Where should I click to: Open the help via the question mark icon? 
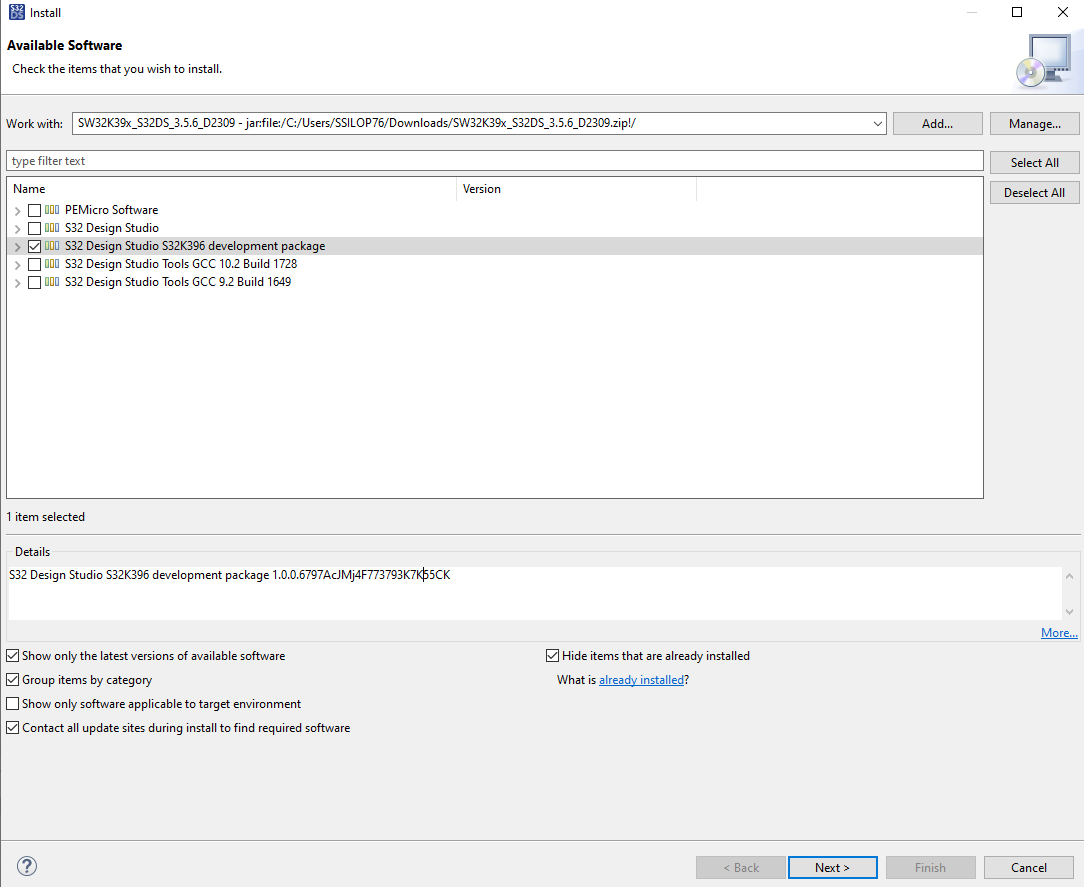pos(26,866)
